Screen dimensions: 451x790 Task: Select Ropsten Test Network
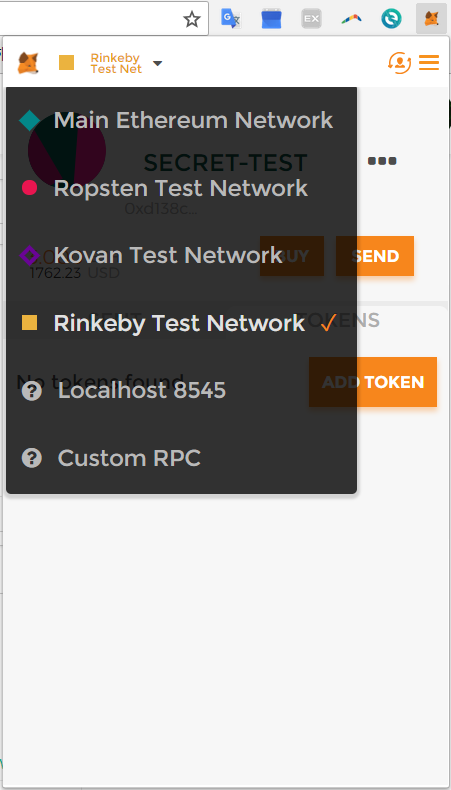[181, 188]
